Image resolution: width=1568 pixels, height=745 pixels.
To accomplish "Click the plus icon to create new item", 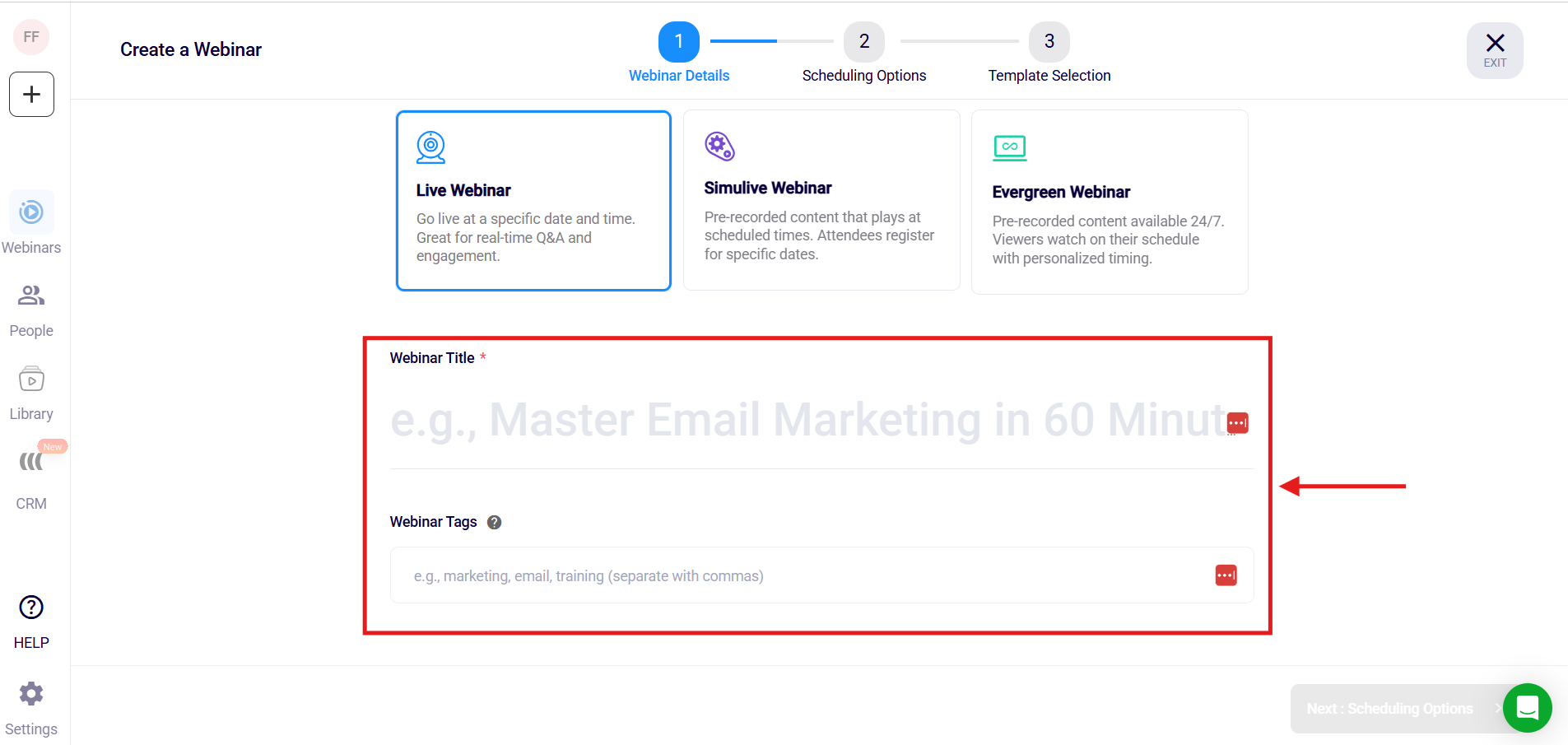I will click(31, 93).
